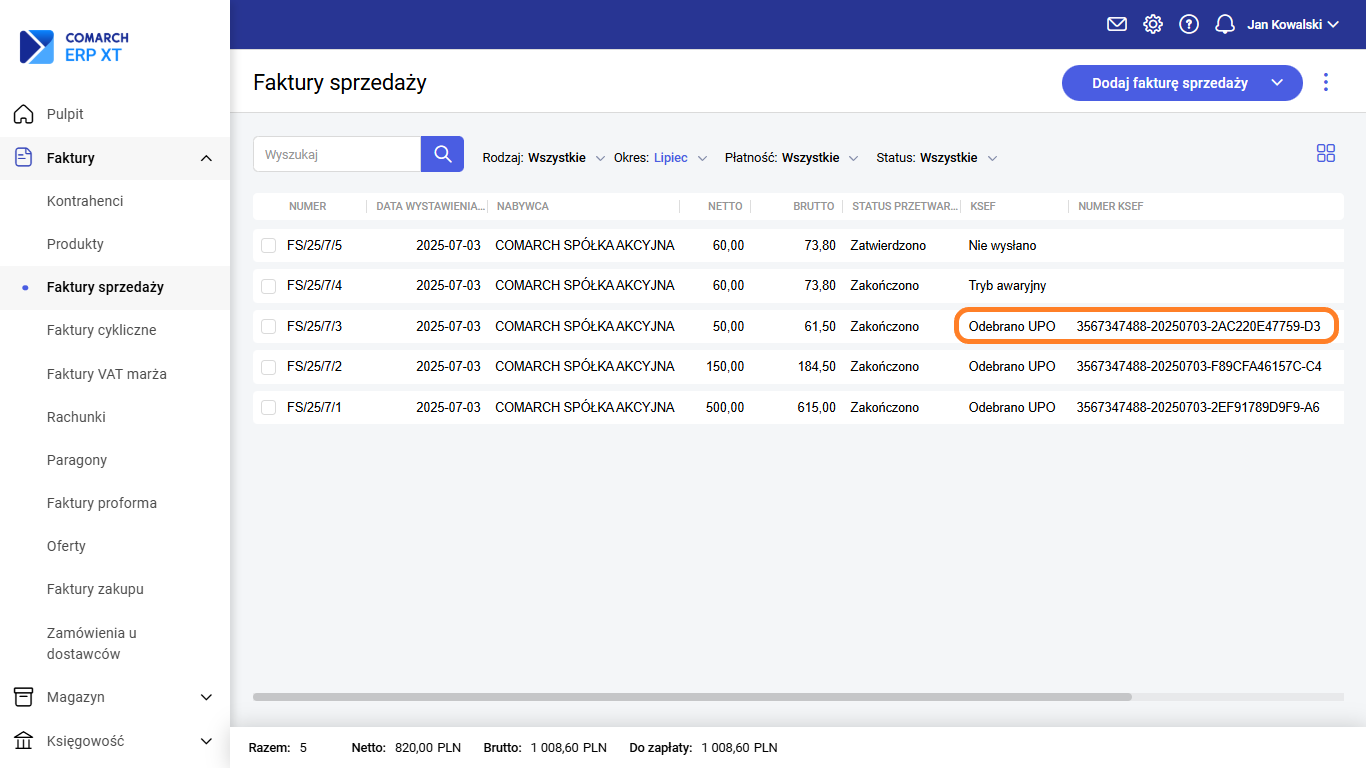Click the Wyszukaj search input field
The image size is (1366, 768).
337,154
